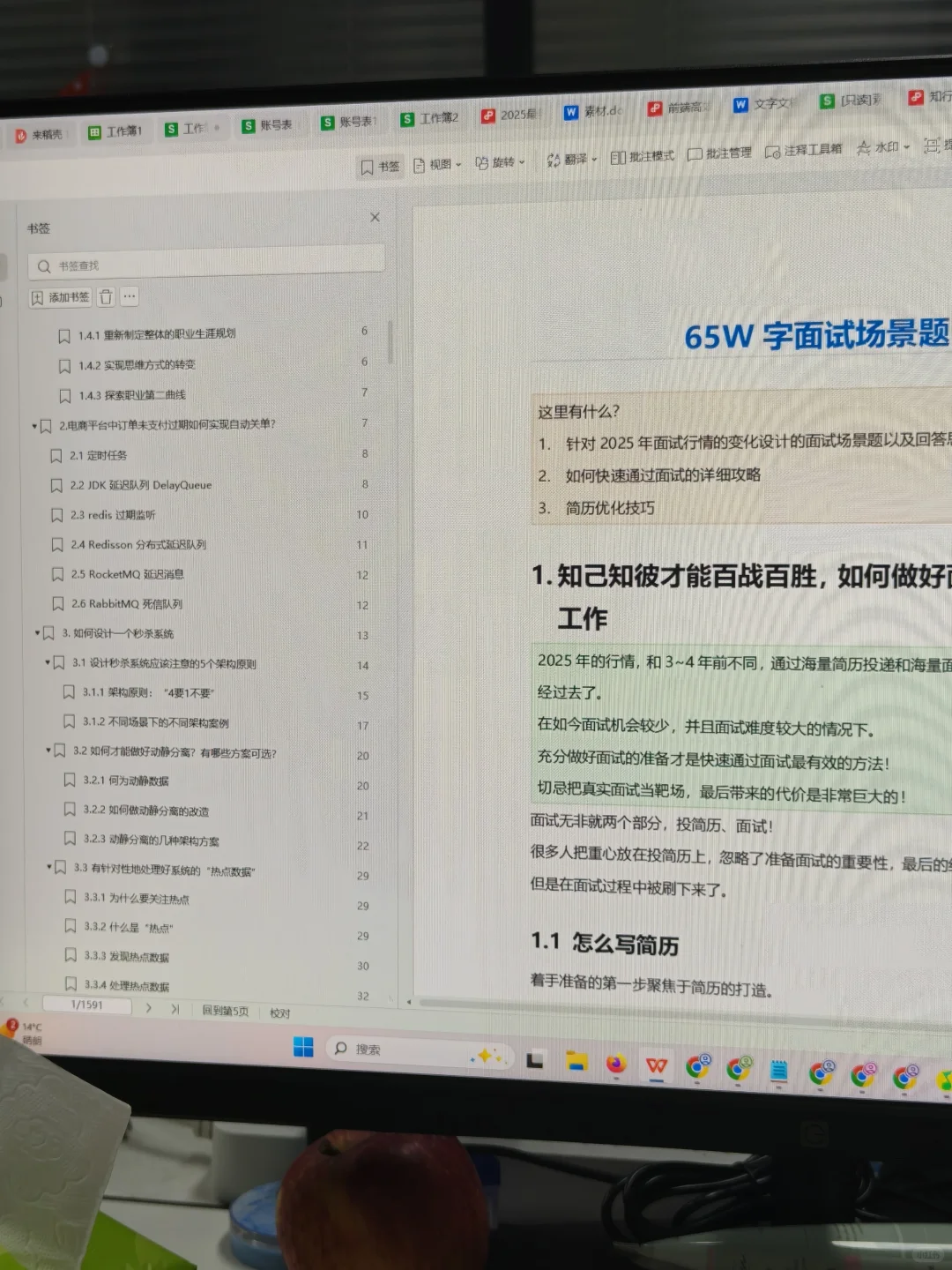Click the 书签 bookmarks icon in the toolbar
Screen dimensions: 952x1270
tap(379, 166)
